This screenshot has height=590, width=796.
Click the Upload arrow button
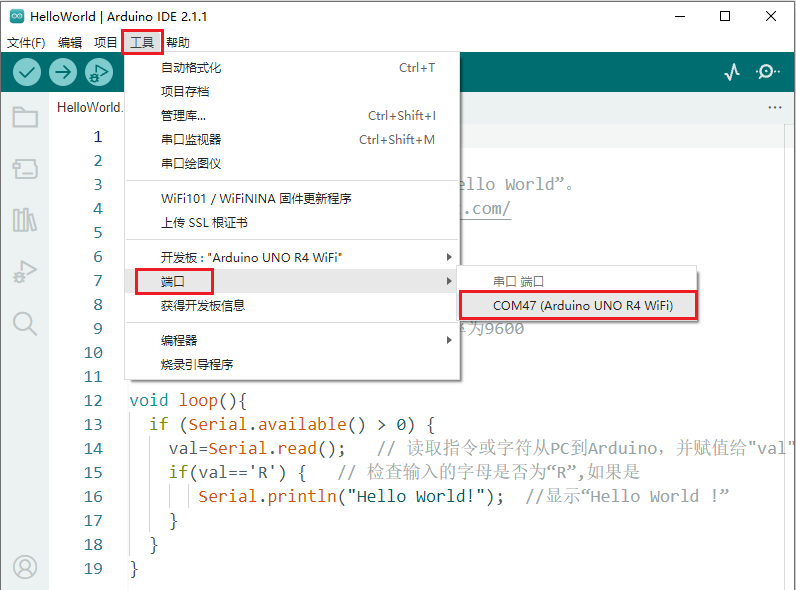pos(63,72)
